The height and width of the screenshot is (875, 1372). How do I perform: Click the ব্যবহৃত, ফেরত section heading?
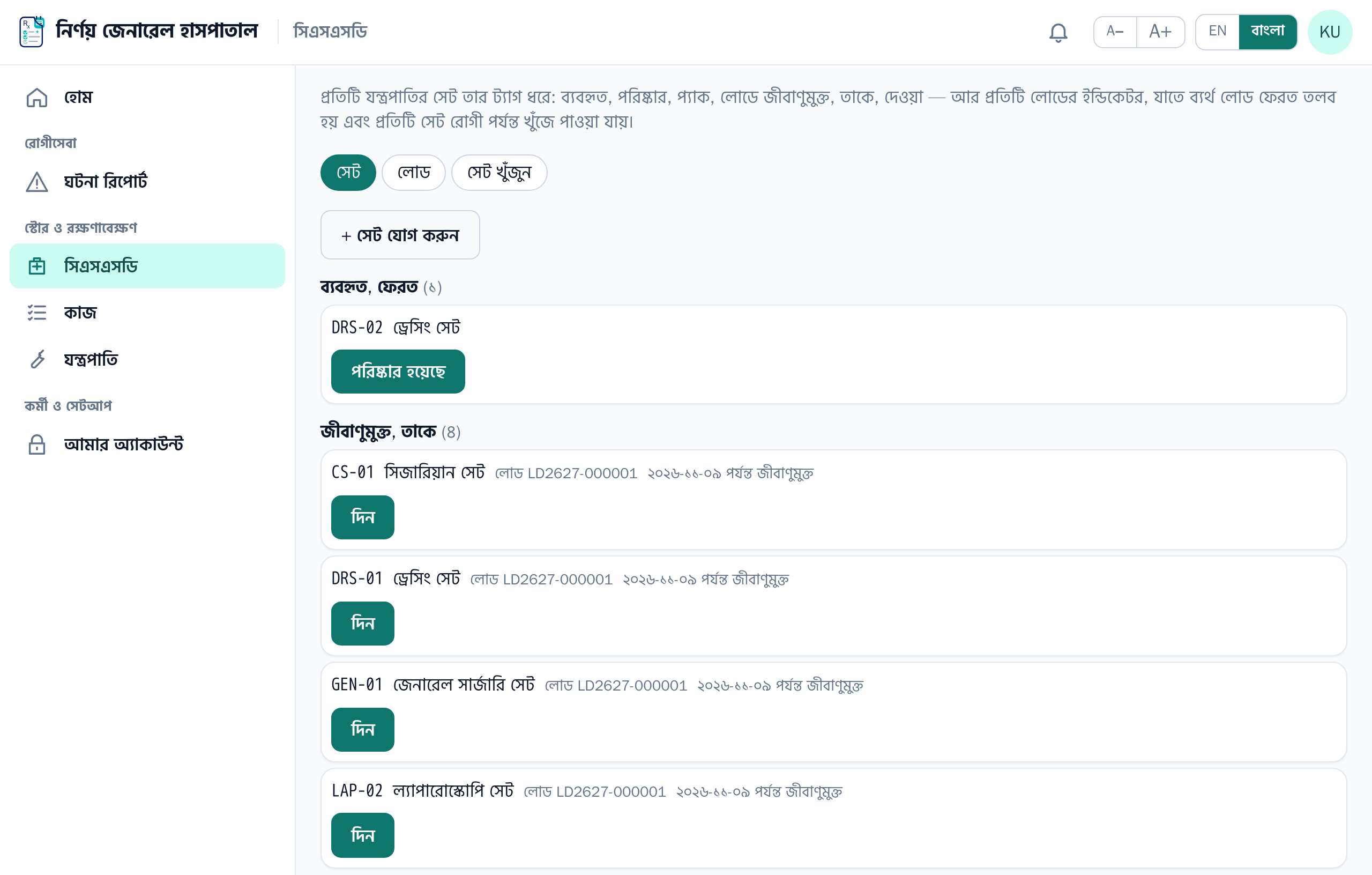click(369, 287)
